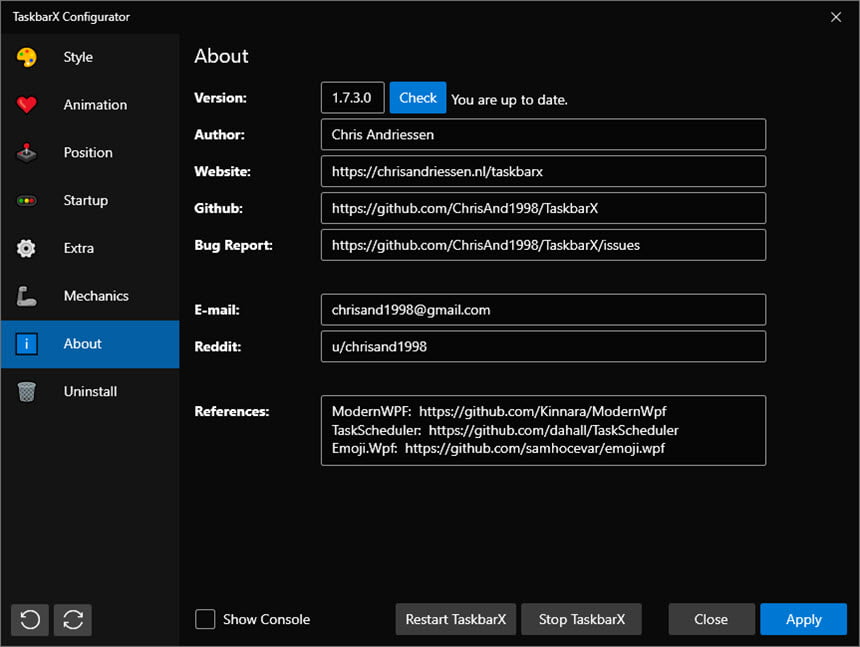Viewport: 860px width, 647px height.
Task: Click the Bug Report URL field
Action: pyautogui.click(x=544, y=245)
